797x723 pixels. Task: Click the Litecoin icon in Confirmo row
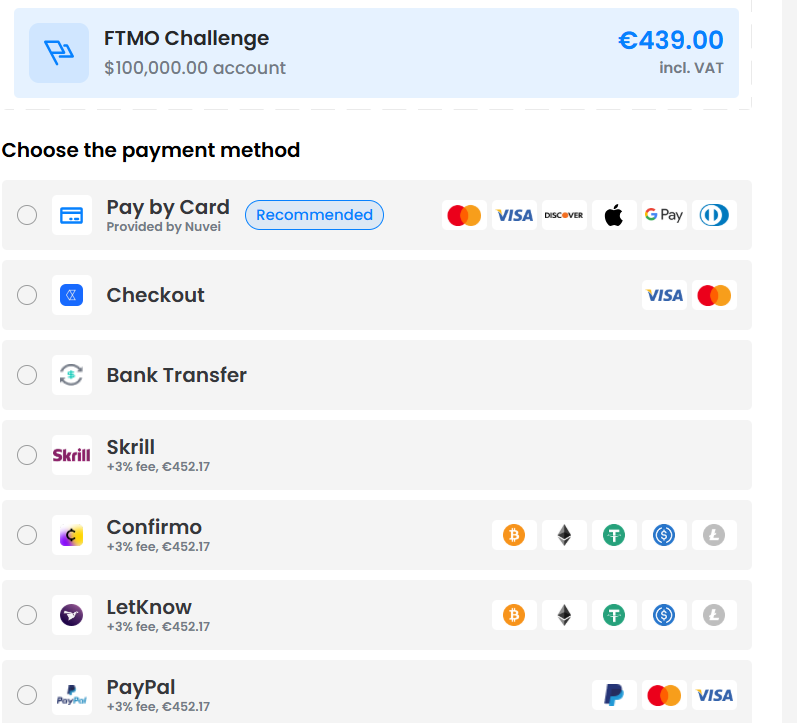point(714,535)
